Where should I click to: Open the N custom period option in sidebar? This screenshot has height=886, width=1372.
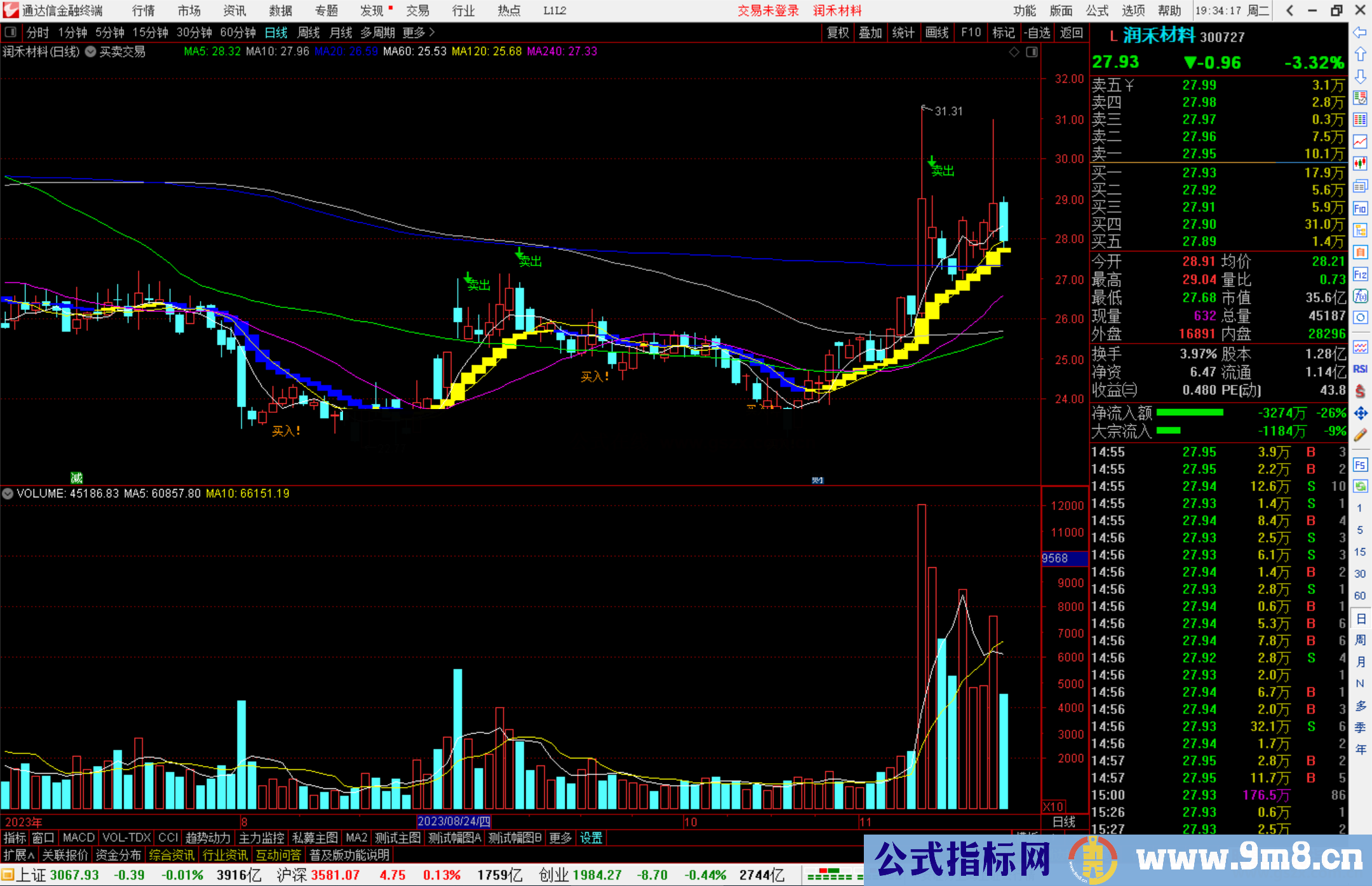pos(1360,683)
